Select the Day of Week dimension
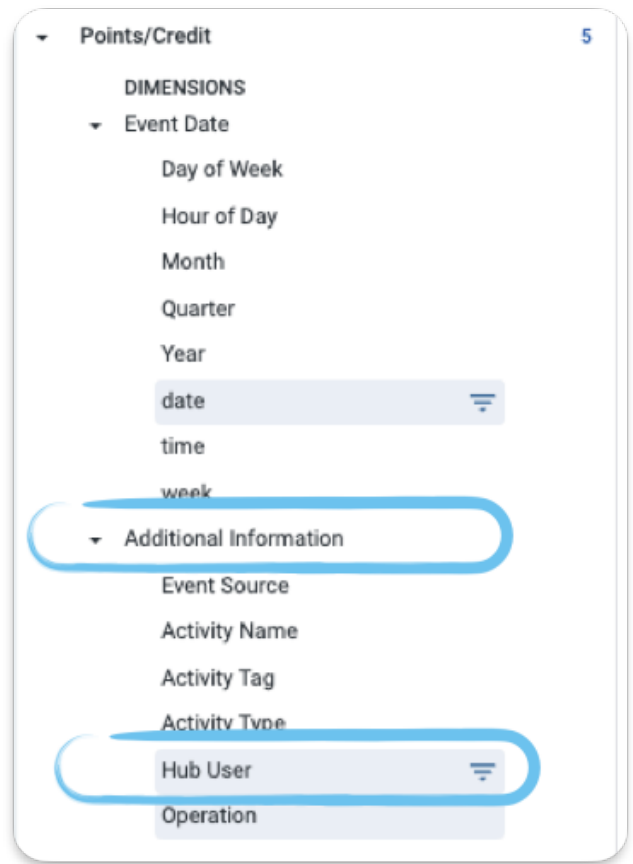633x864 pixels. click(222, 169)
